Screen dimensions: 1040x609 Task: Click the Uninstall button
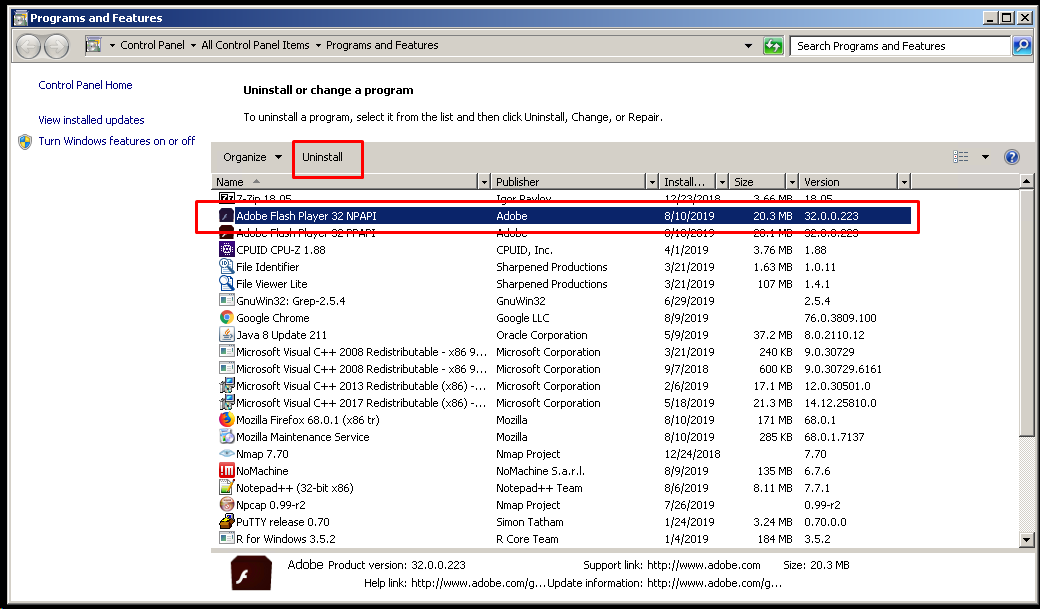tap(322, 157)
